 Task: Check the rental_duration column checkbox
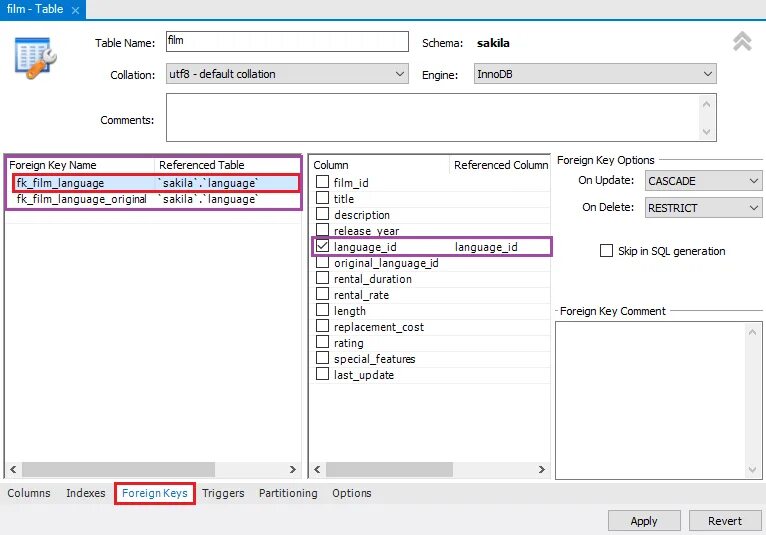(x=322, y=278)
